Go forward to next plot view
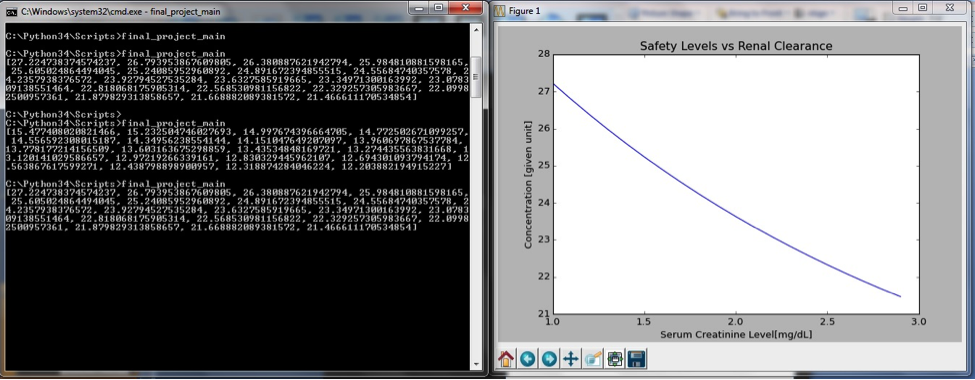This screenshot has height=380, width=975. coord(549,359)
